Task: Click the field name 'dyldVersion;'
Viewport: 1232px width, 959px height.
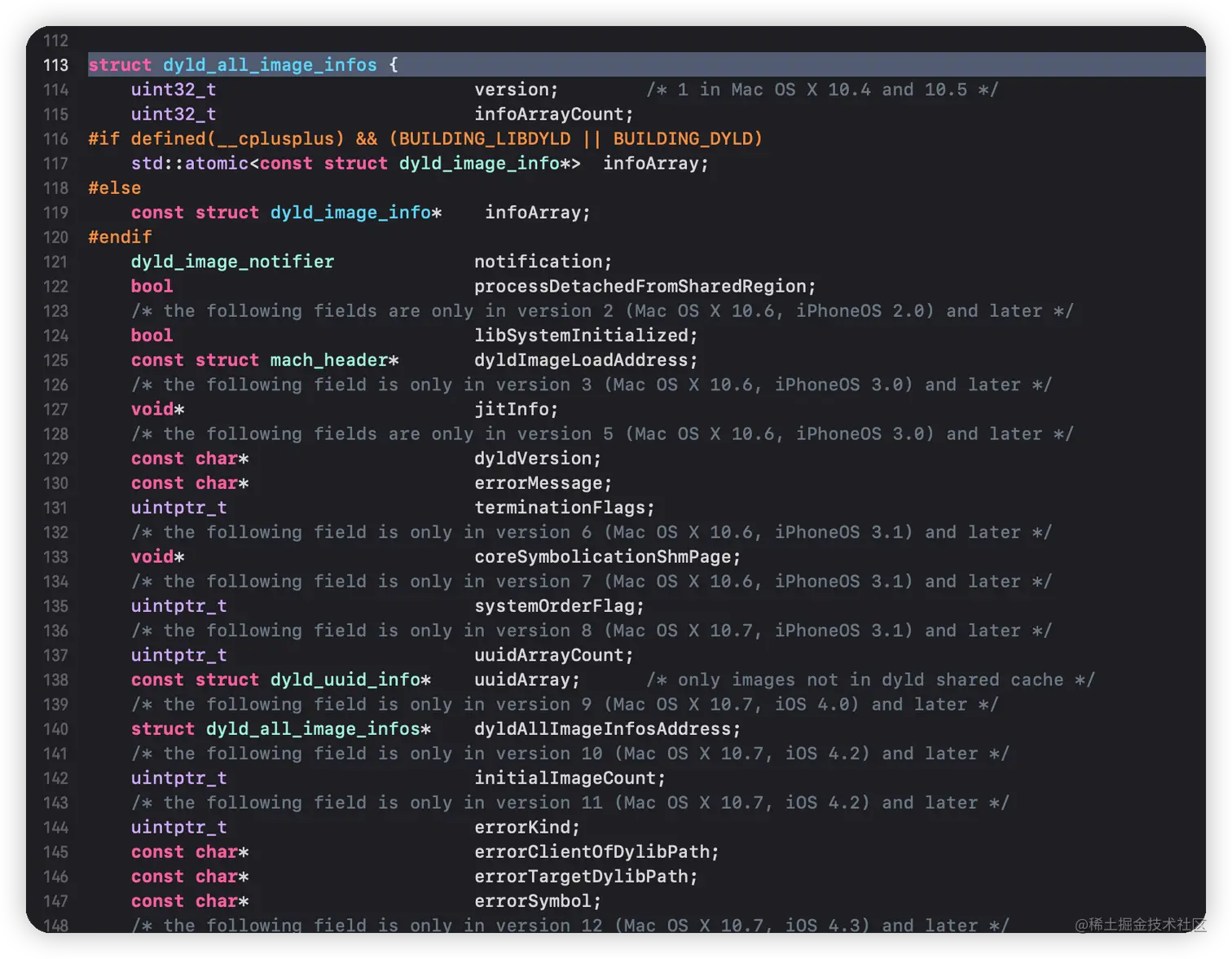Action: click(x=538, y=459)
